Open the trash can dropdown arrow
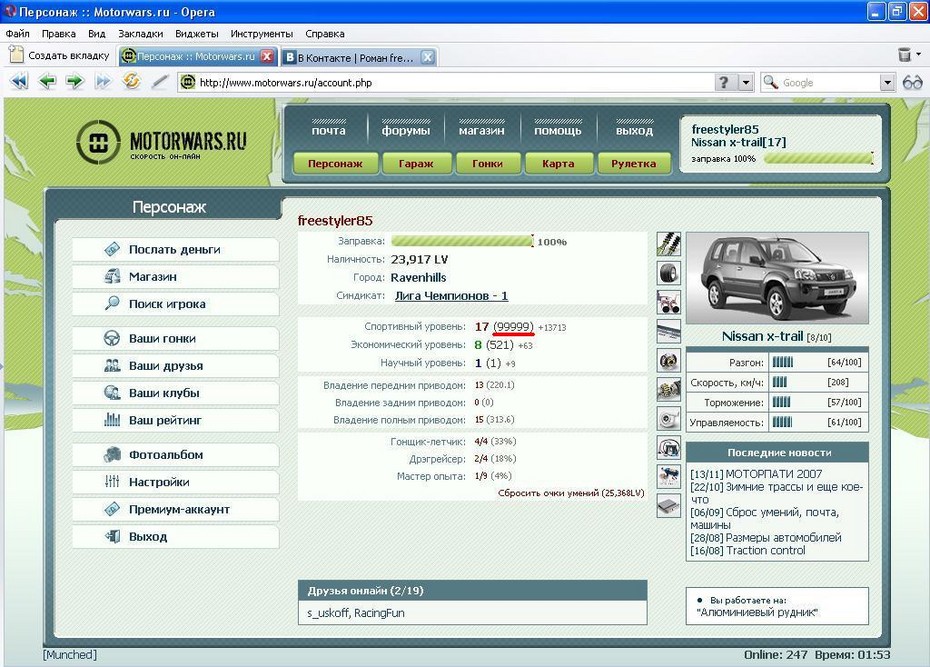Screen dimensions: 930x667 919,54
